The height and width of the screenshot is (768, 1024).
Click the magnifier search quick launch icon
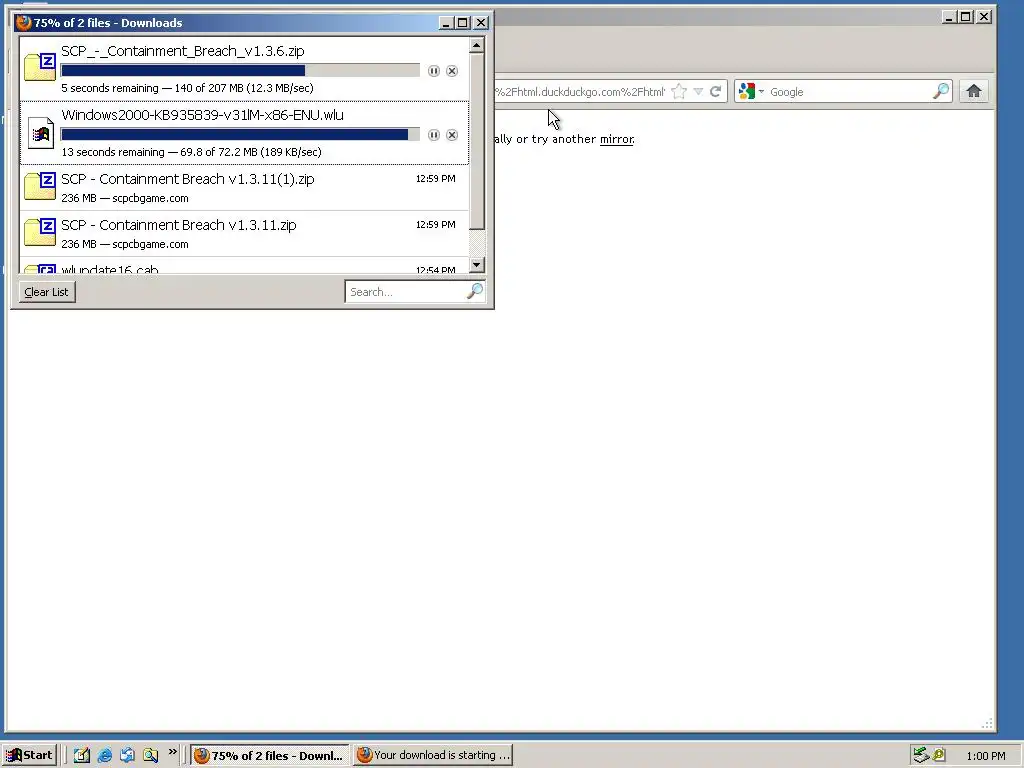point(150,756)
